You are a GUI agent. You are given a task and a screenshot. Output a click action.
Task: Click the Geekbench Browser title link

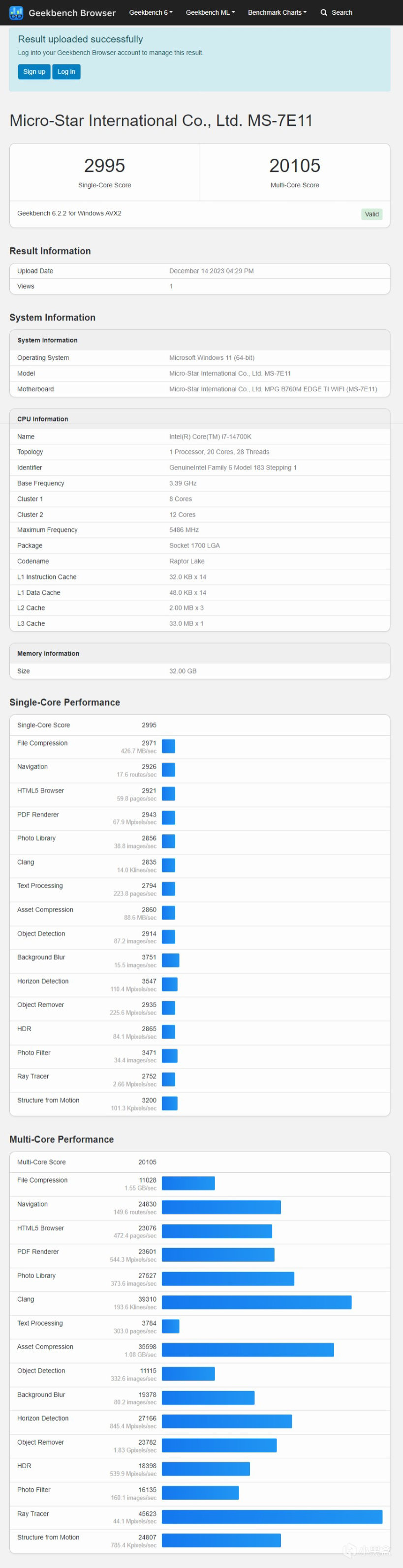[72, 13]
